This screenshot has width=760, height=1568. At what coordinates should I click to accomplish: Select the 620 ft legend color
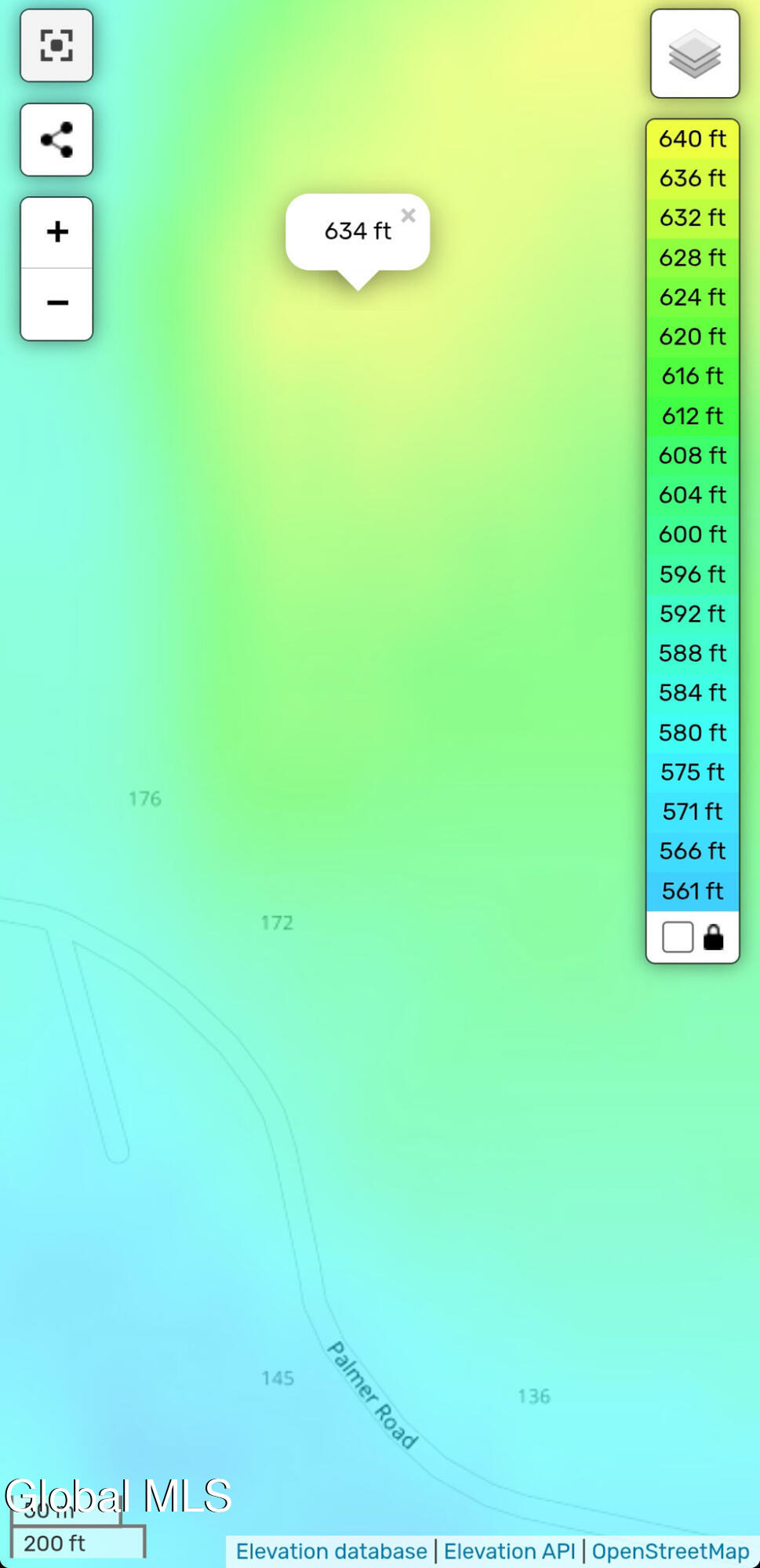[x=693, y=337]
